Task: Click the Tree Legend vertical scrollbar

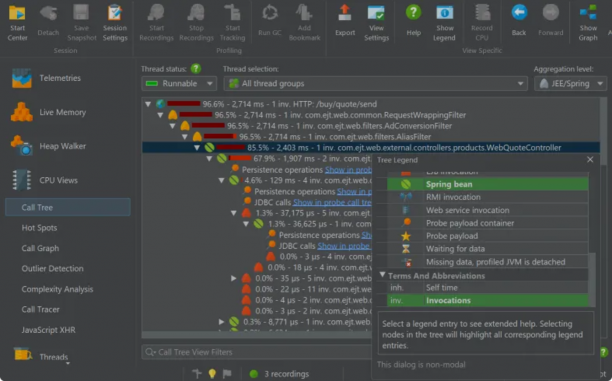Action: (592, 279)
